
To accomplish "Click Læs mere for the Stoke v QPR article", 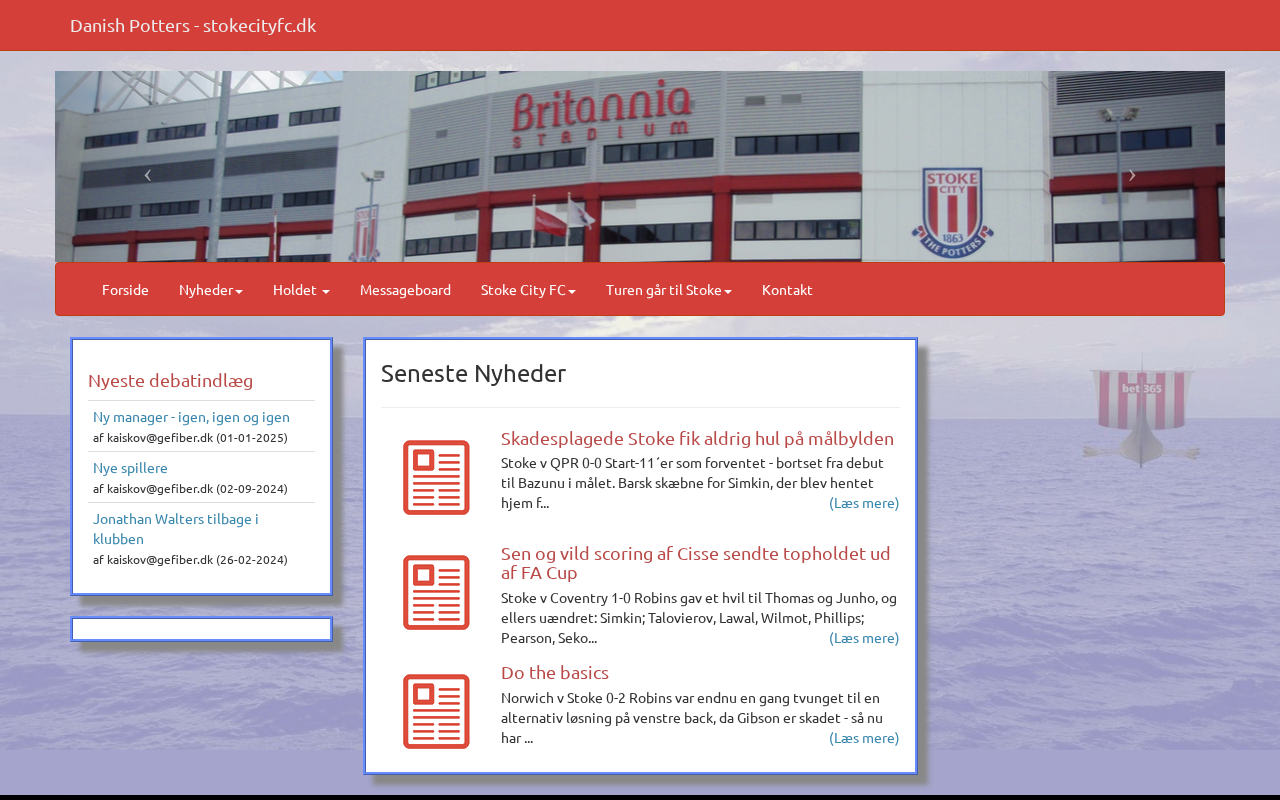I will pyautogui.click(x=864, y=503).
